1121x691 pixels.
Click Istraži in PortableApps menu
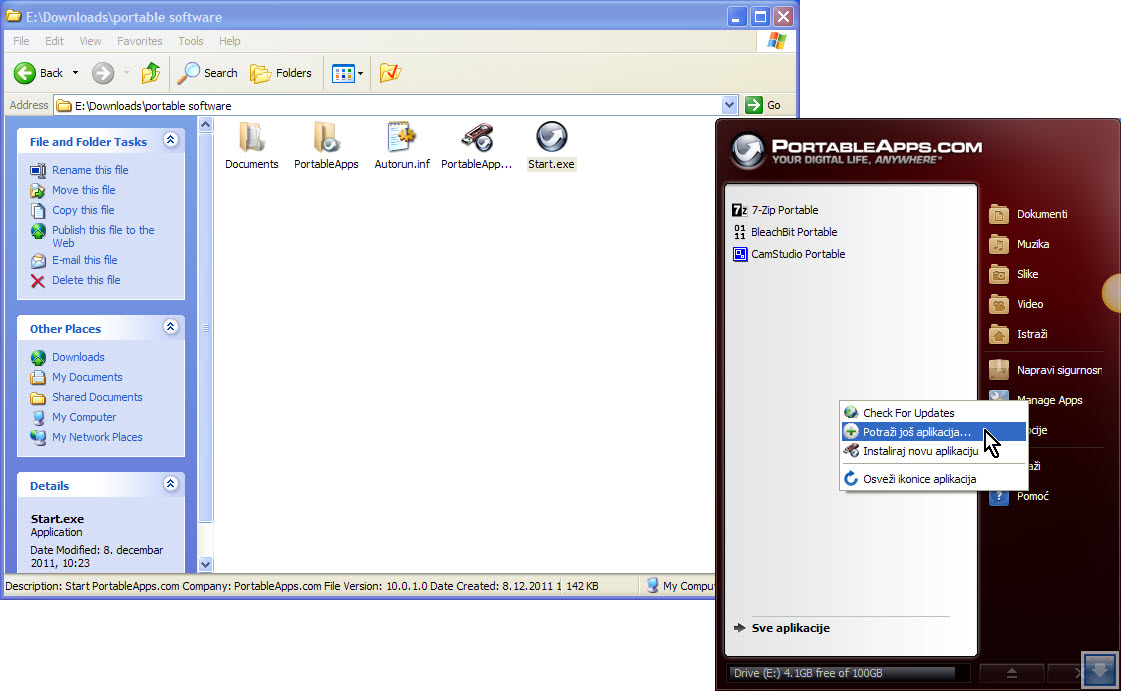tap(1019, 334)
